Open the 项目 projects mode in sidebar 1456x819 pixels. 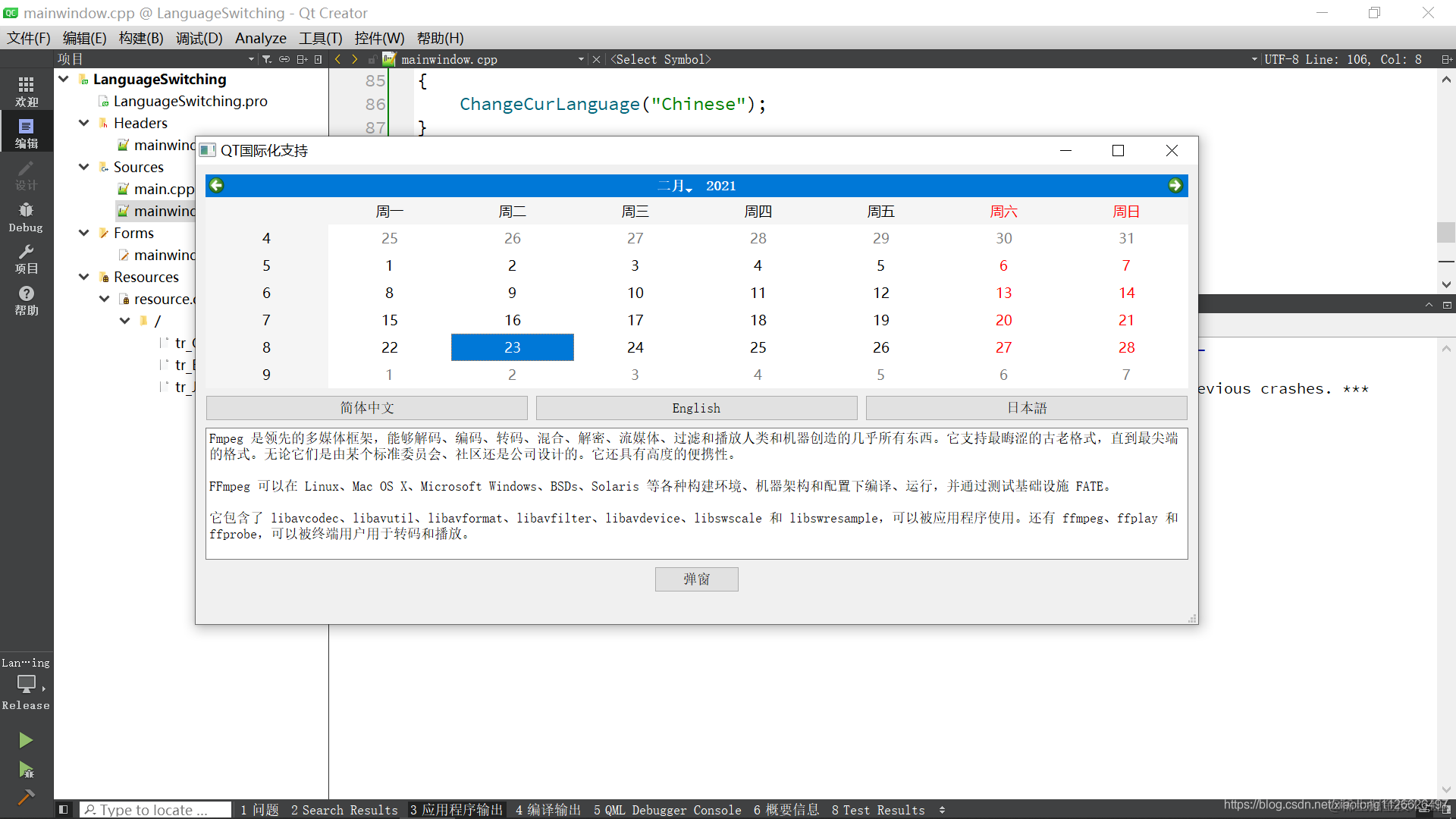click(x=27, y=258)
